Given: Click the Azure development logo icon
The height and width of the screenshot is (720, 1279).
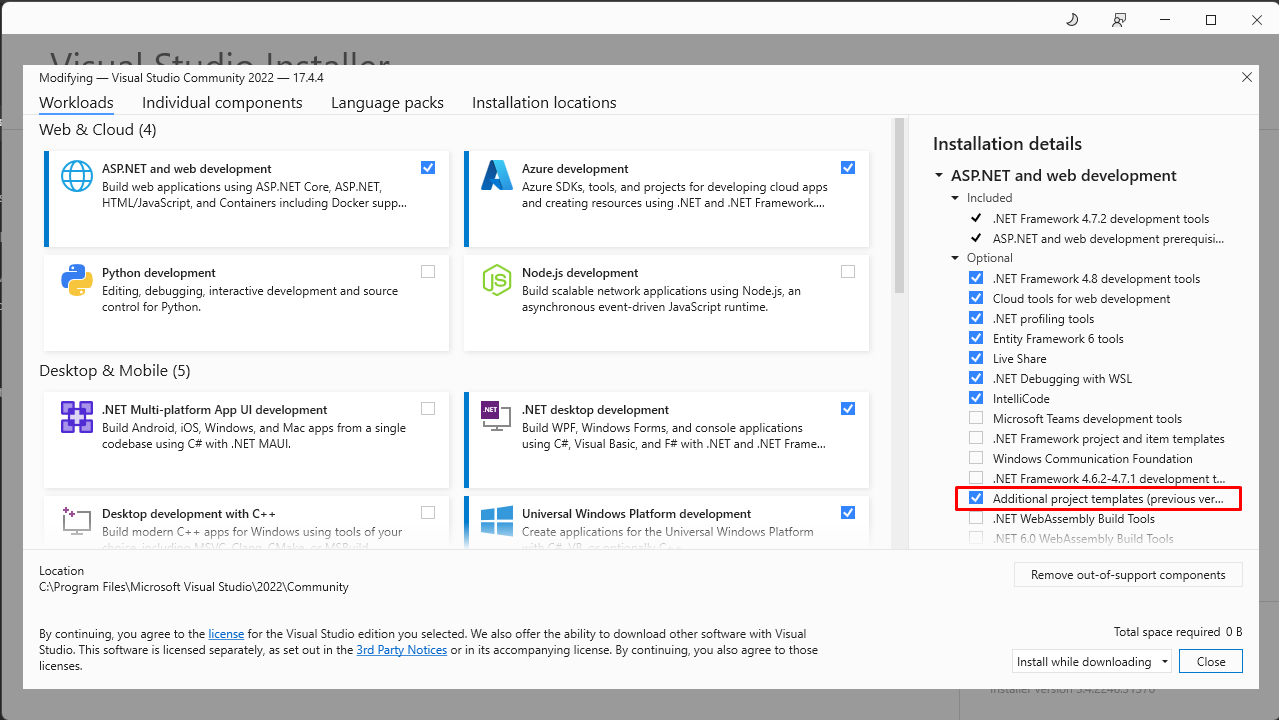Looking at the screenshot, I should tap(497, 176).
